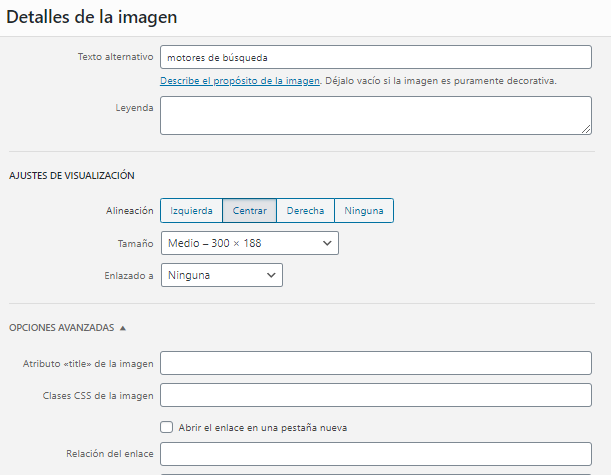The width and height of the screenshot is (611, 475).
Task: Collapse the Opciones Avanzadas triangle arrow
Action: (x=123, y=327)
